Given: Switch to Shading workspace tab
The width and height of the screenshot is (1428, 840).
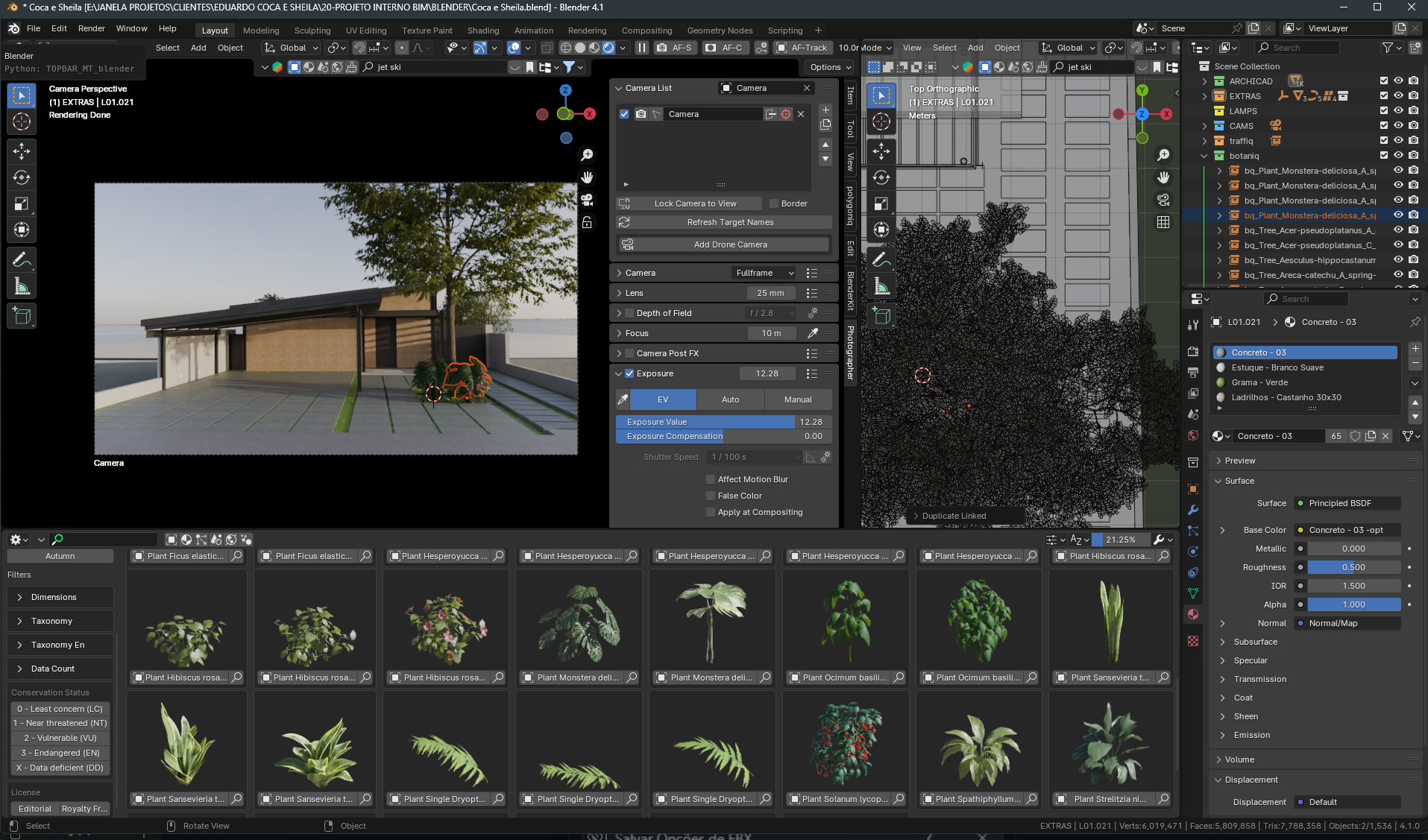Looking at the screenshot, I should click(483, 31).
